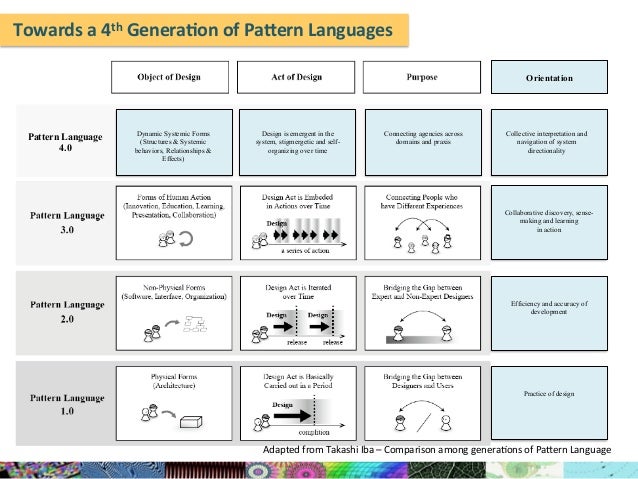Click Bridging the Gap between Designers and Users text
The image size is (638, 479).
422,381
